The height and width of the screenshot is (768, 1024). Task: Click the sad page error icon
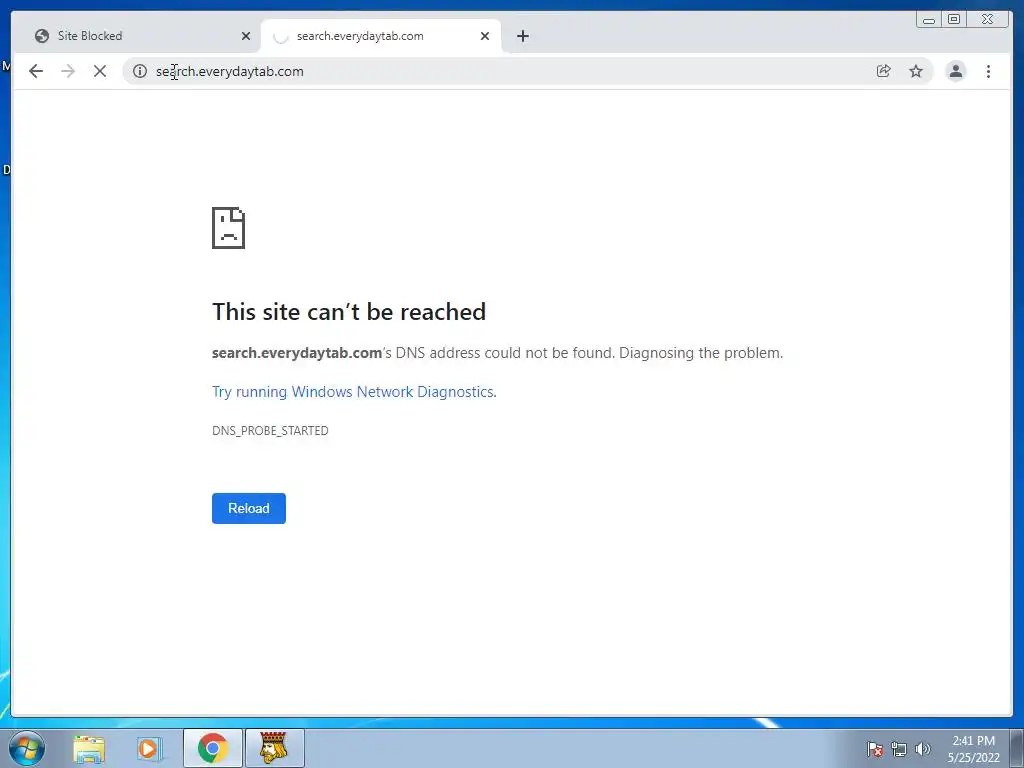tap(229, 228)
